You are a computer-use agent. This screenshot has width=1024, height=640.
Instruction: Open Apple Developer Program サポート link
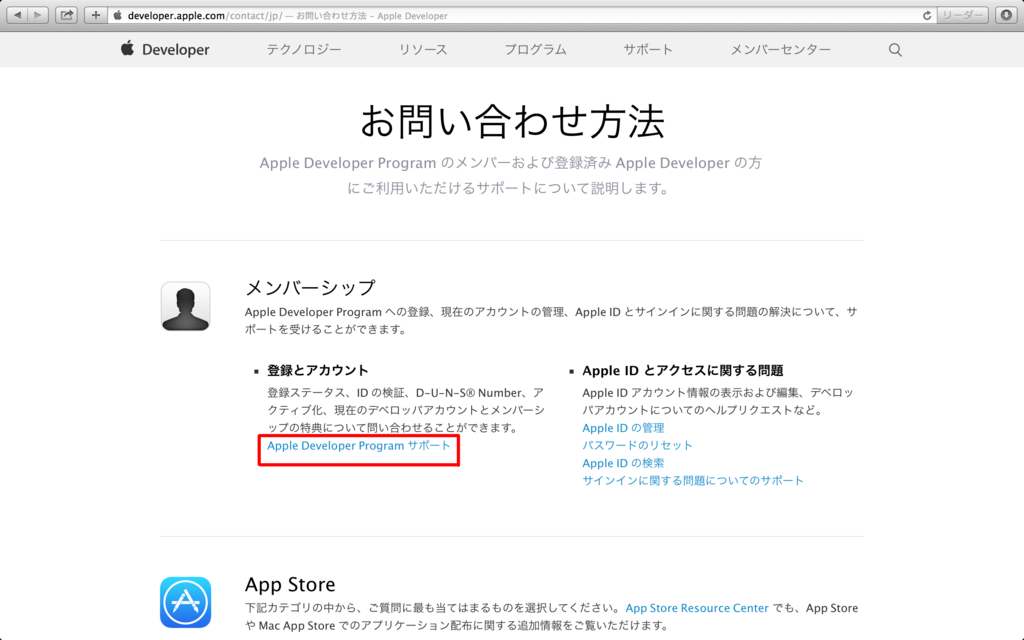click(x=359, y=445)
